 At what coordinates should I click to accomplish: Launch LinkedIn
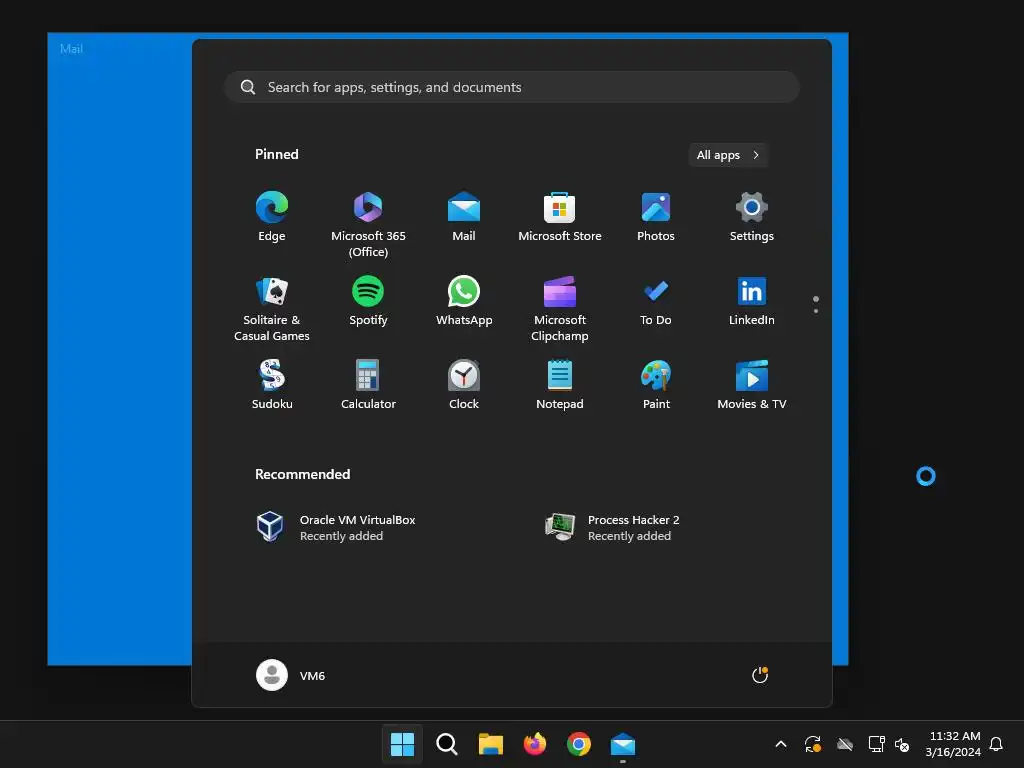(752, 301)
